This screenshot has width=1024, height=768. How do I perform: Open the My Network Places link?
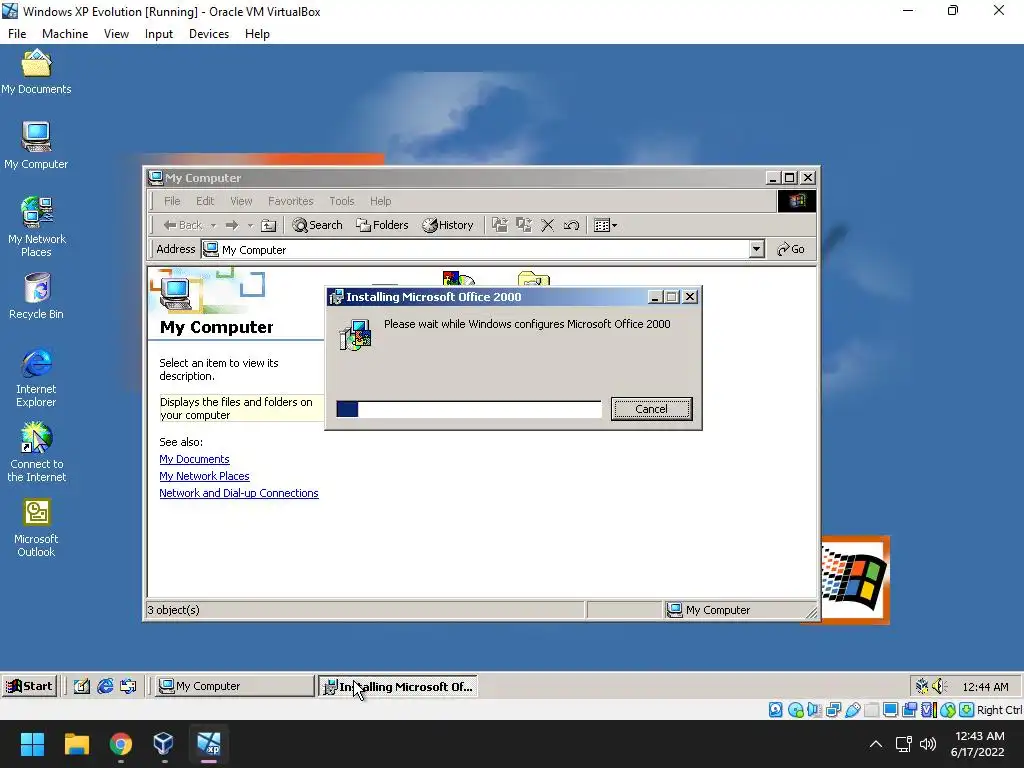coord(204,476)
